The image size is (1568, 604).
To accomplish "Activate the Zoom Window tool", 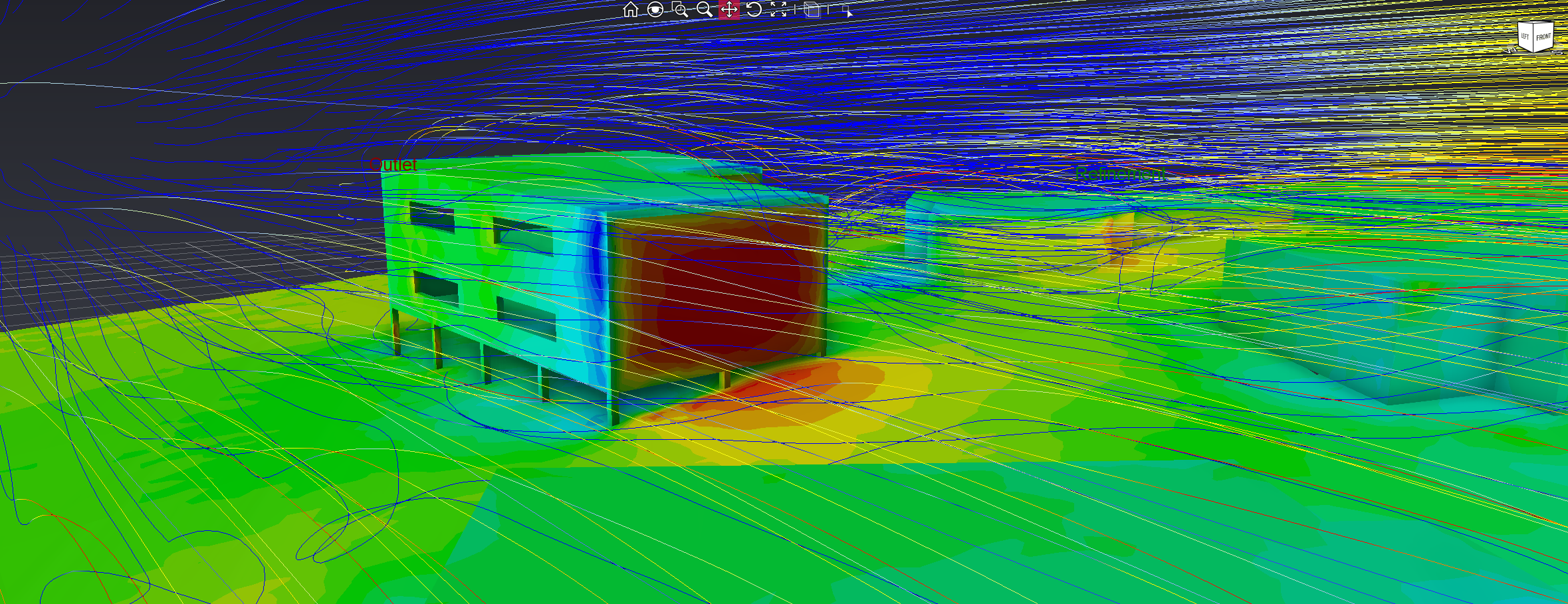I will (679, 9).
